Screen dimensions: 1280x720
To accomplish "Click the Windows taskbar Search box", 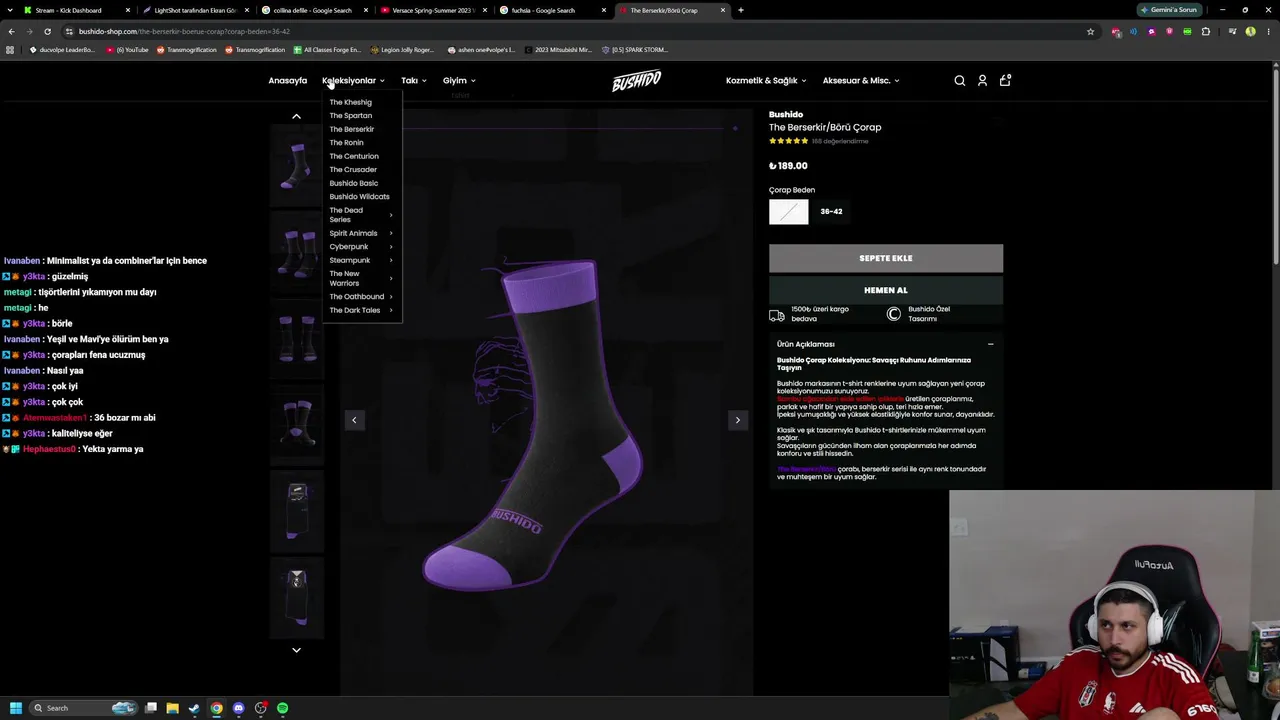I will (84, 708).
